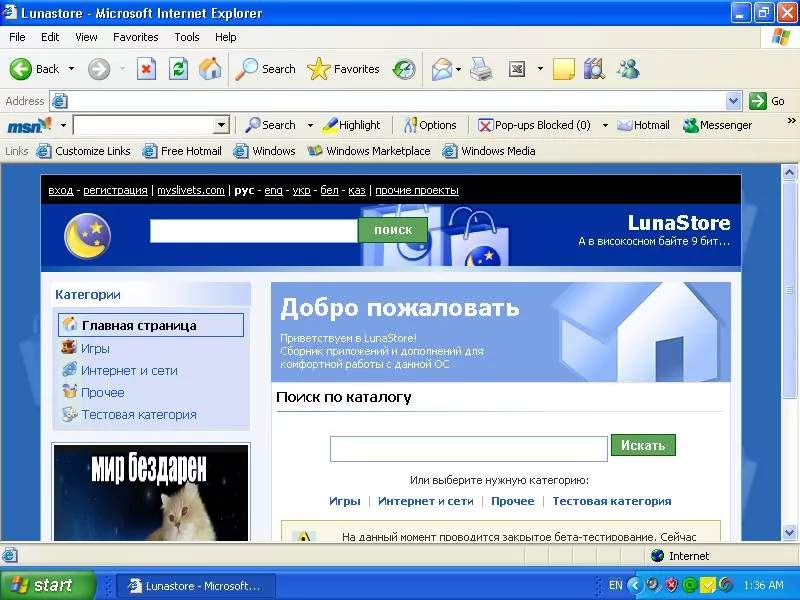Focus the header search field beside поиск
This screenshot has height=600, width=800.
(x=254, y=231)
